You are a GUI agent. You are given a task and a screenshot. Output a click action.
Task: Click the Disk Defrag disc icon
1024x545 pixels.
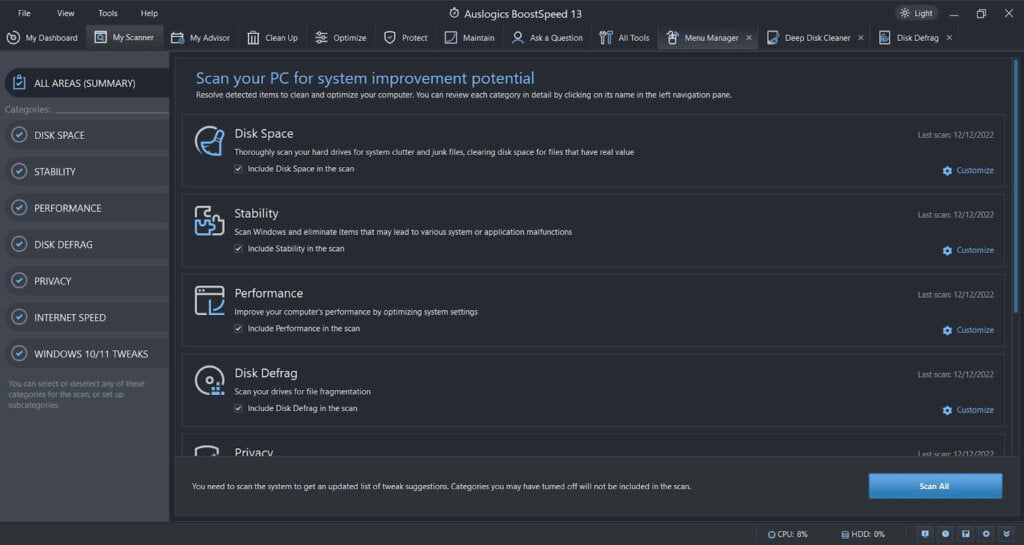[210, 381]
